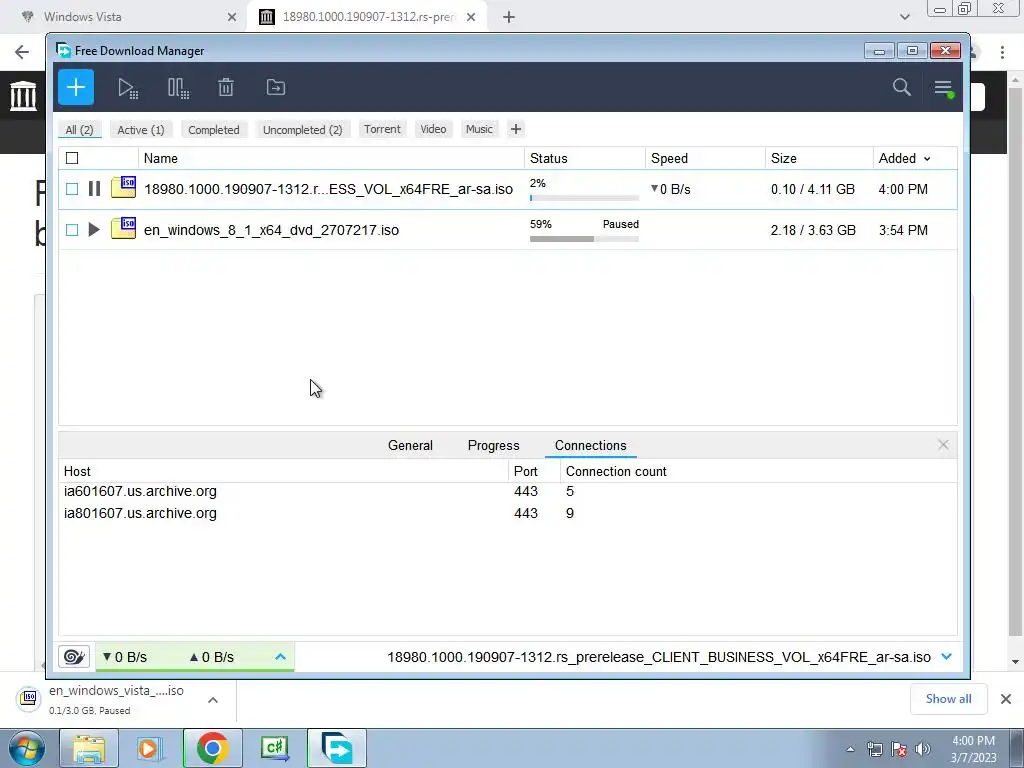Click Free Download Manager taskbar icon

pyautogui.click(x=337, y=748)
